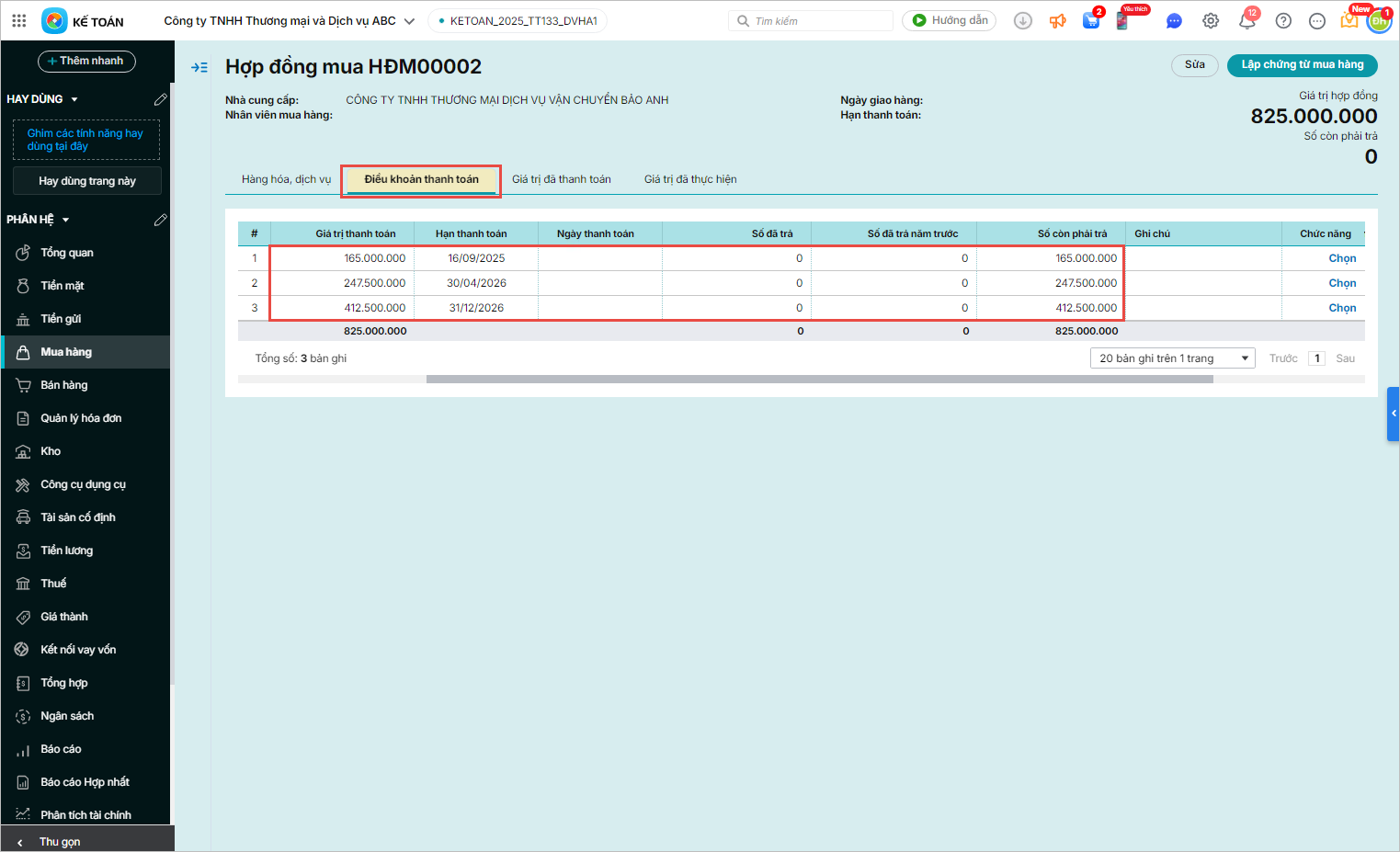Collapse the PHÂN HỆ section arrow
The width and height of the screenshot is (1400, 852).
(x=66, y=220)
